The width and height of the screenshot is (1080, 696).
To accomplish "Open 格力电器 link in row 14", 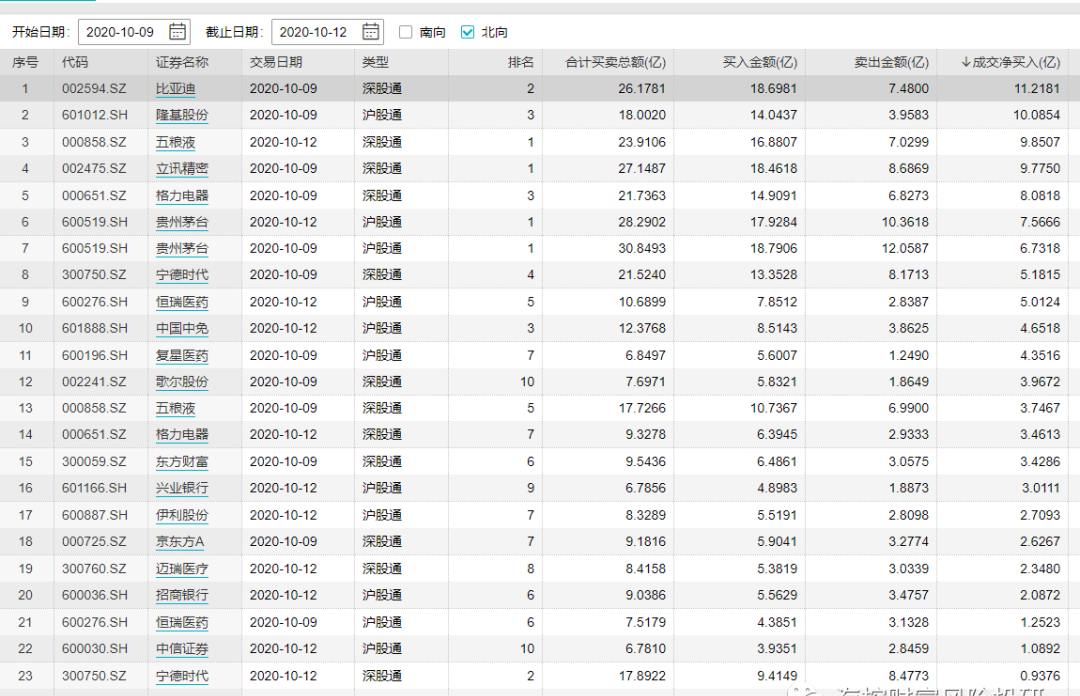I will click(182, 435).
